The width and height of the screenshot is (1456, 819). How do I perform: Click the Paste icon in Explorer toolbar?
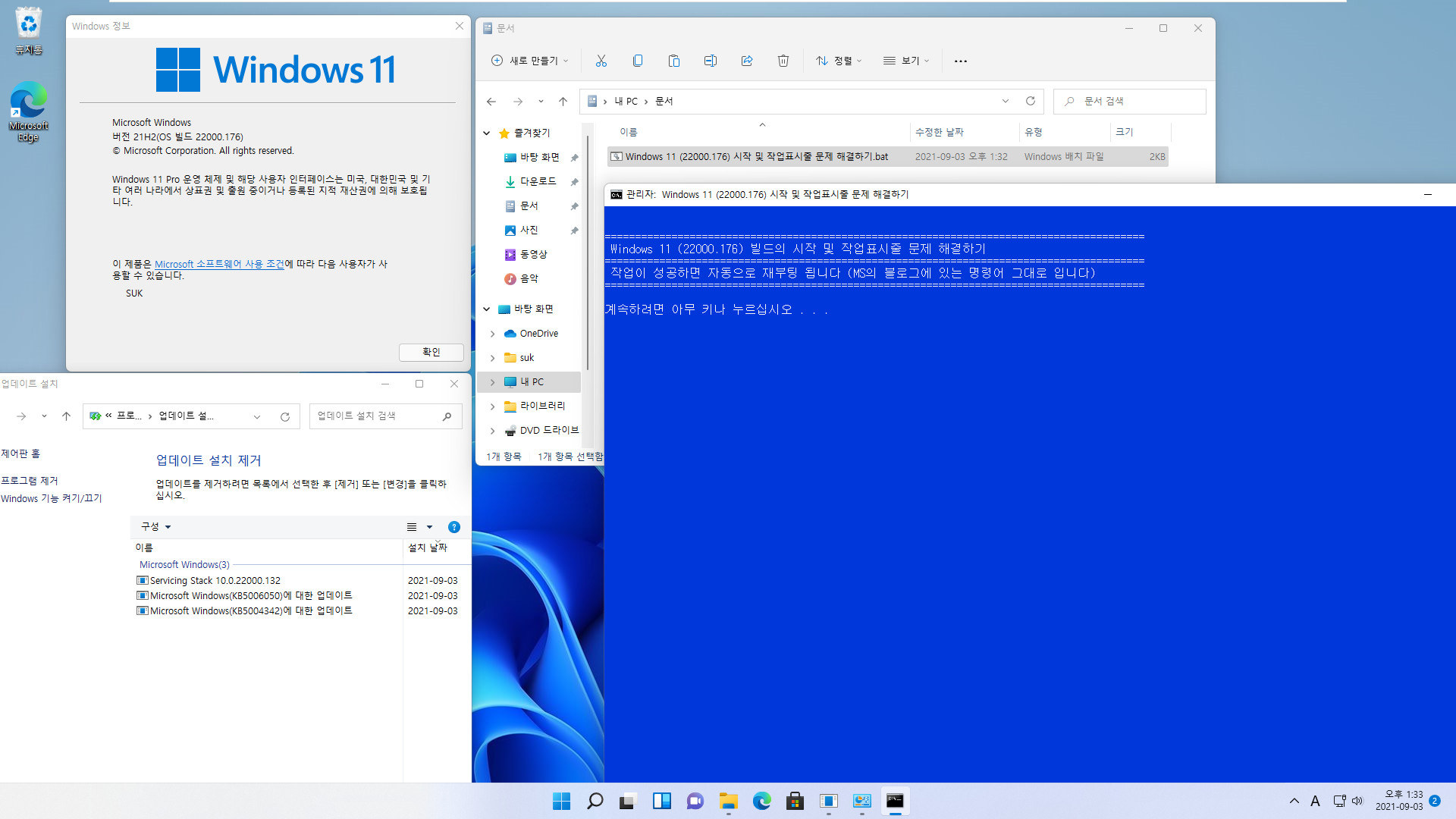674,61
